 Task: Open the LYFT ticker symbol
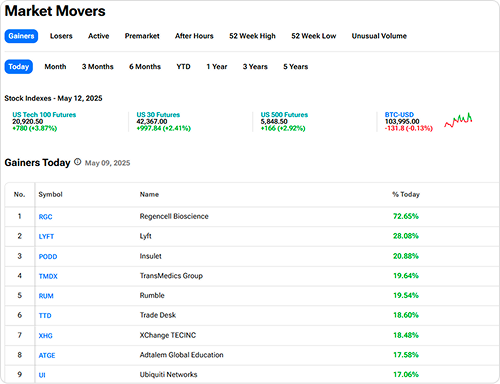coord(46,236)
